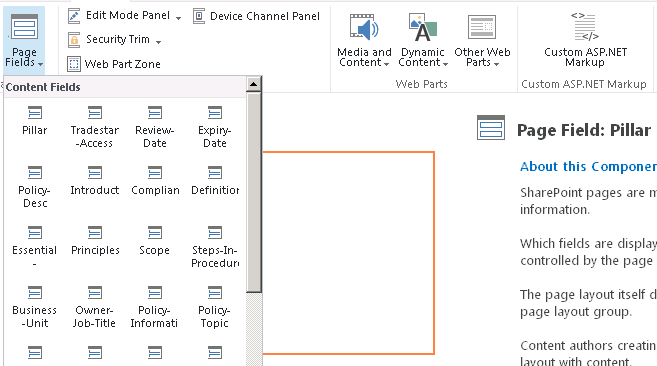Insert a Web Part Zone
This screenshot has height=366, width=657.
pyautogui.click(x=114, y=64)
